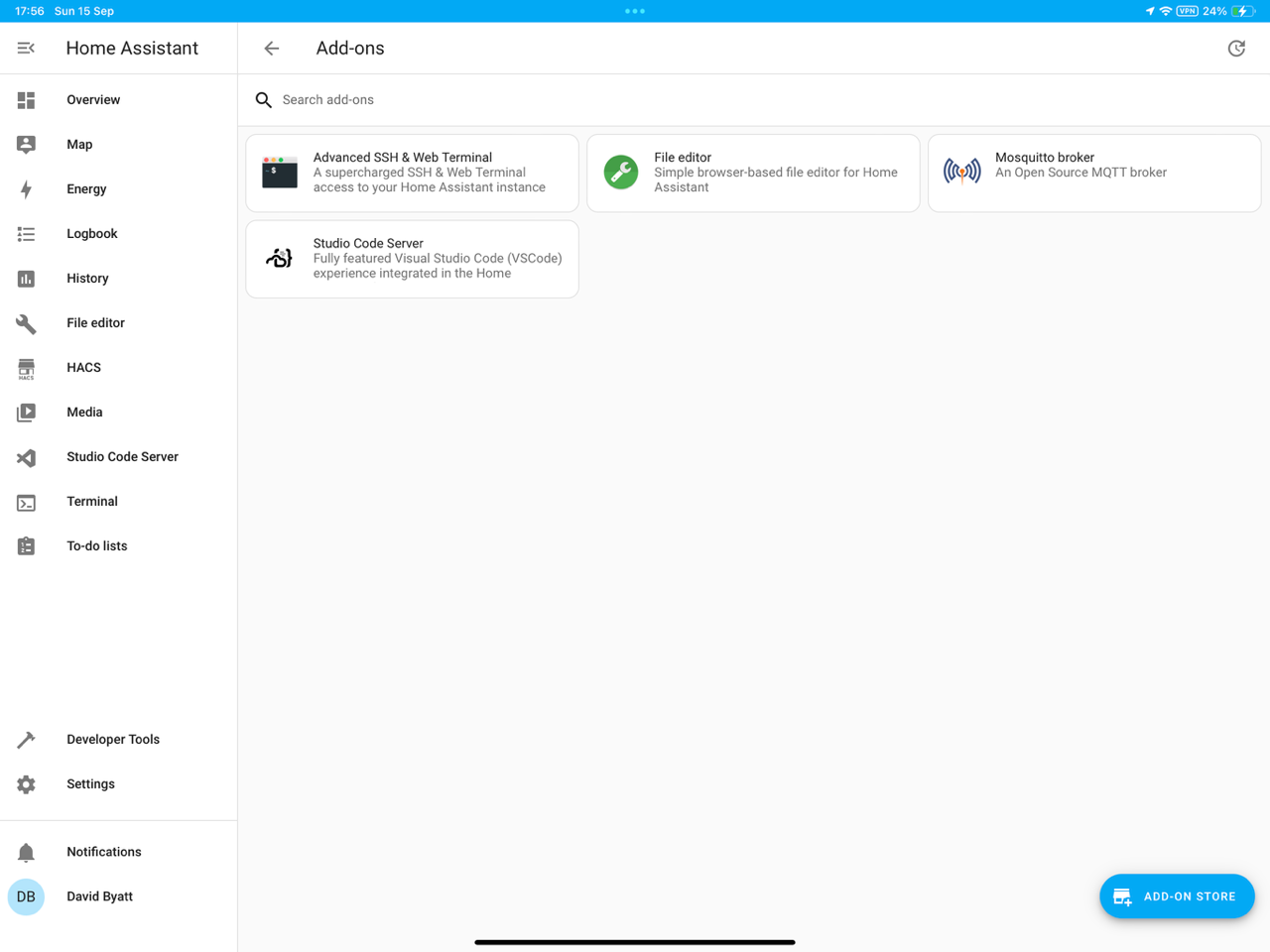Click the DB user avatar
Screen dimensions: 1270x952
coord(26,896)
